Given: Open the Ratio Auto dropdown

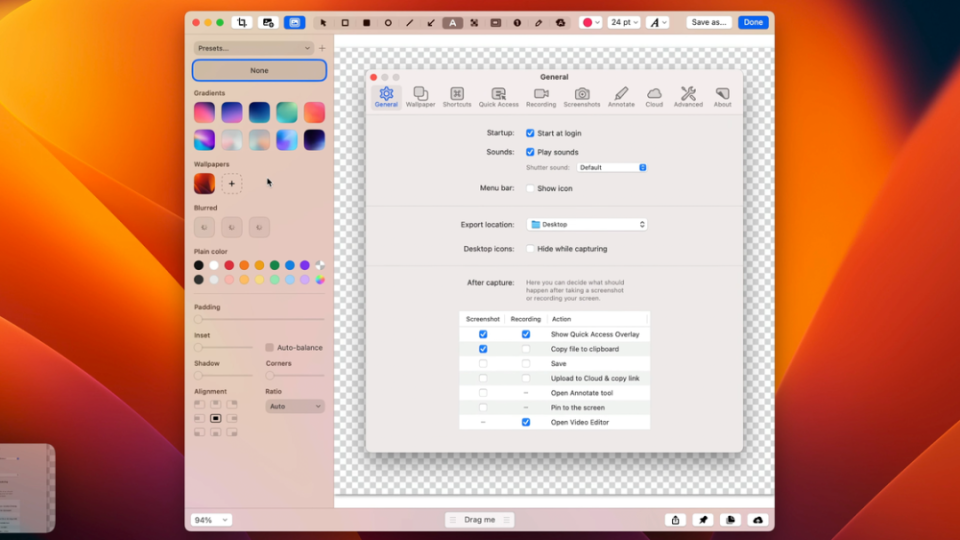Looking at the screenshot, I should coord(294,407).
